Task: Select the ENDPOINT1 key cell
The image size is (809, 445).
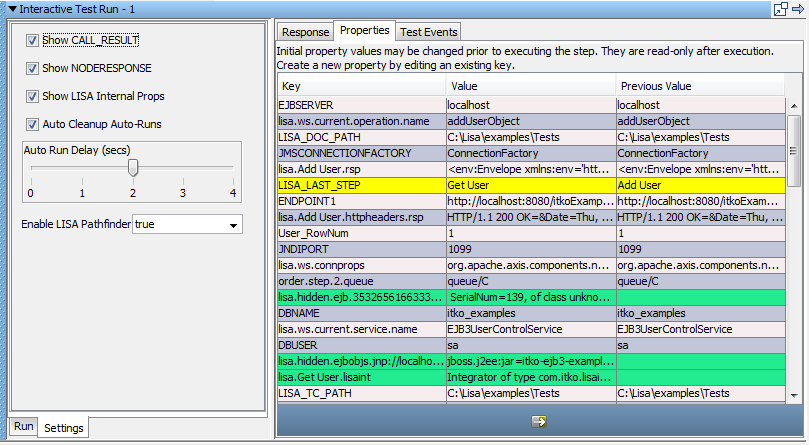Action: (x=362, y=201)
